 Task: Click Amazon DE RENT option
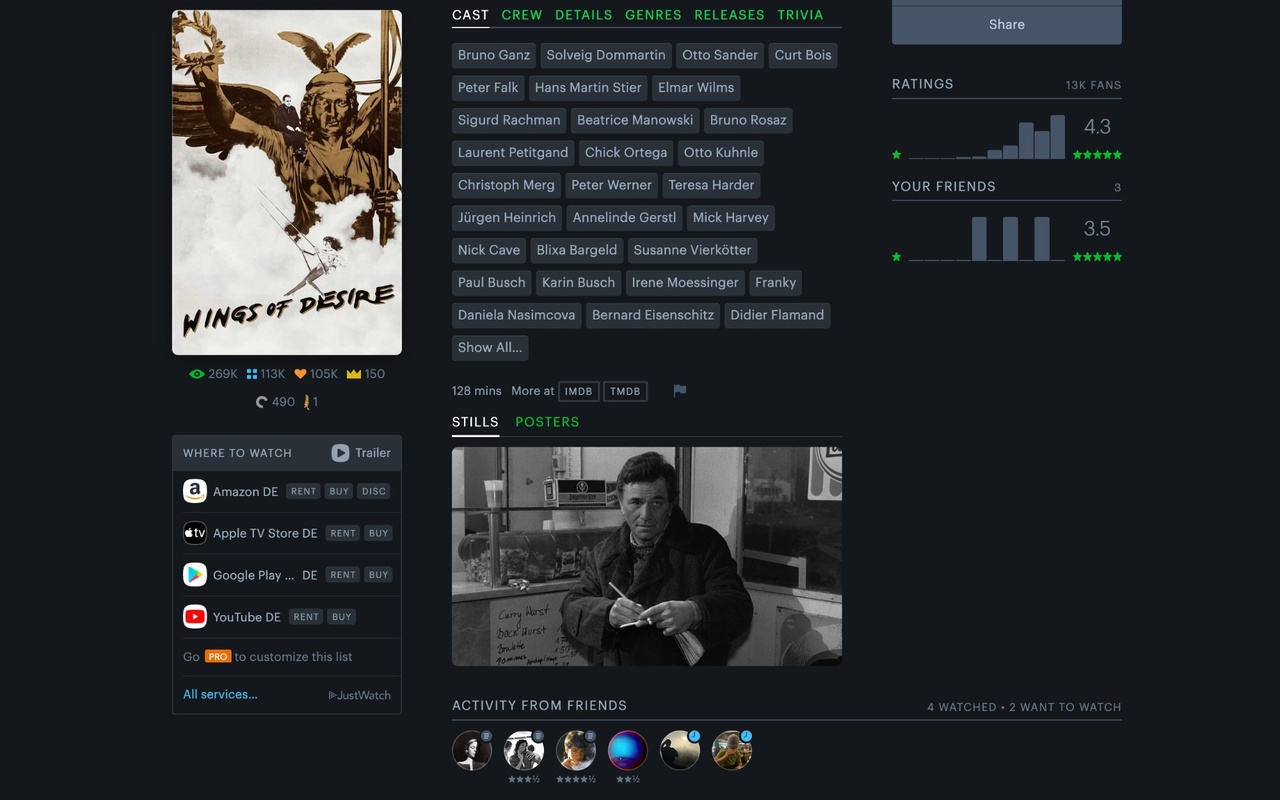coord(303,491)
